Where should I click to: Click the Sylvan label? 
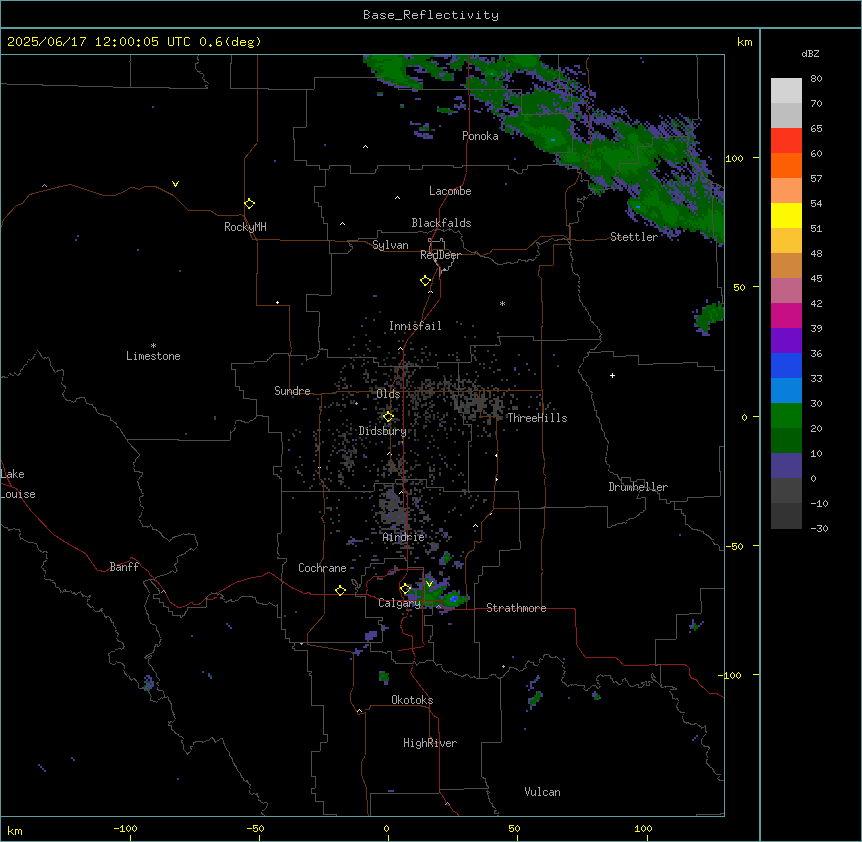pos(390,245)
